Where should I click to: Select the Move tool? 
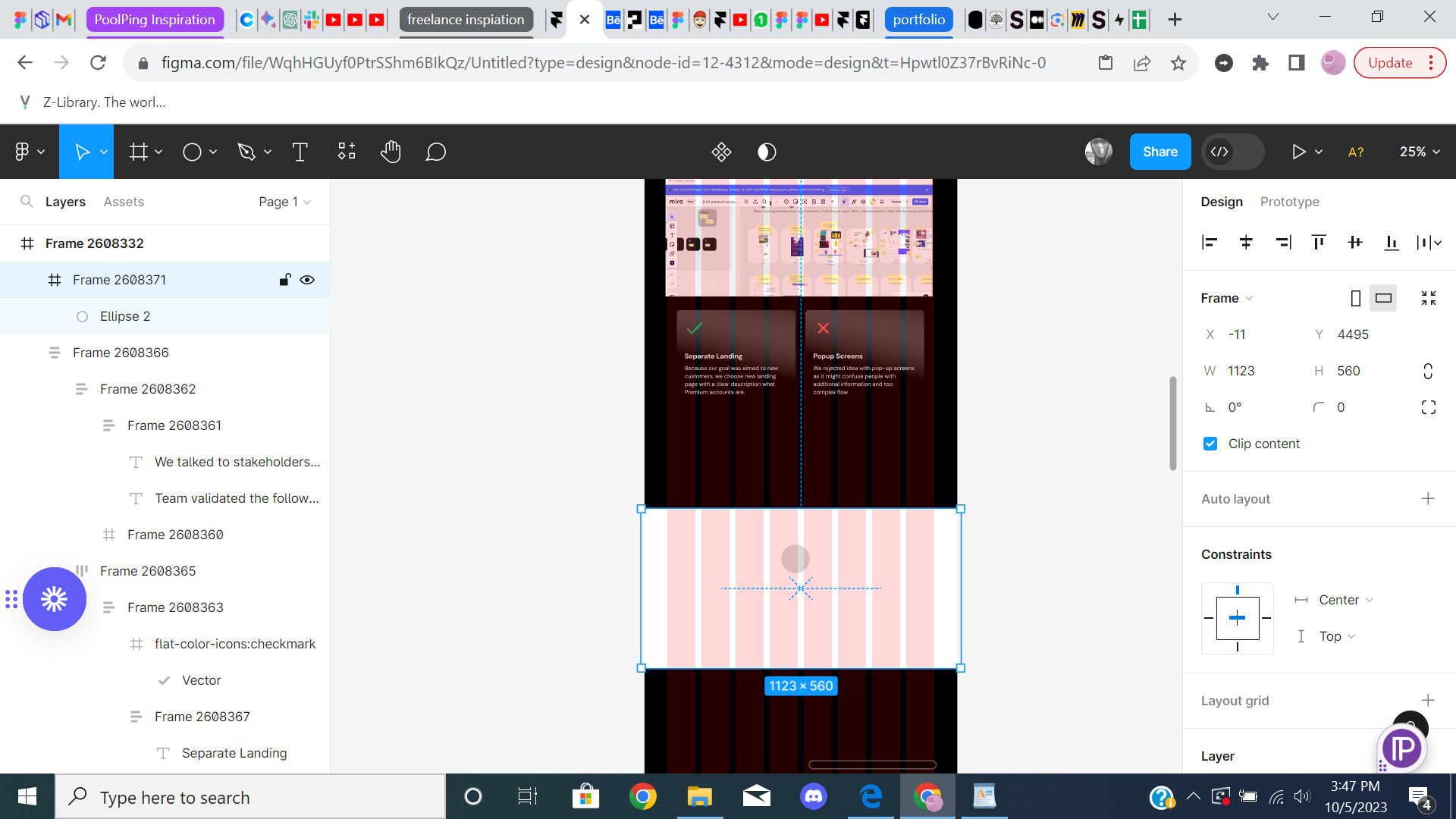tap(82, 152)
